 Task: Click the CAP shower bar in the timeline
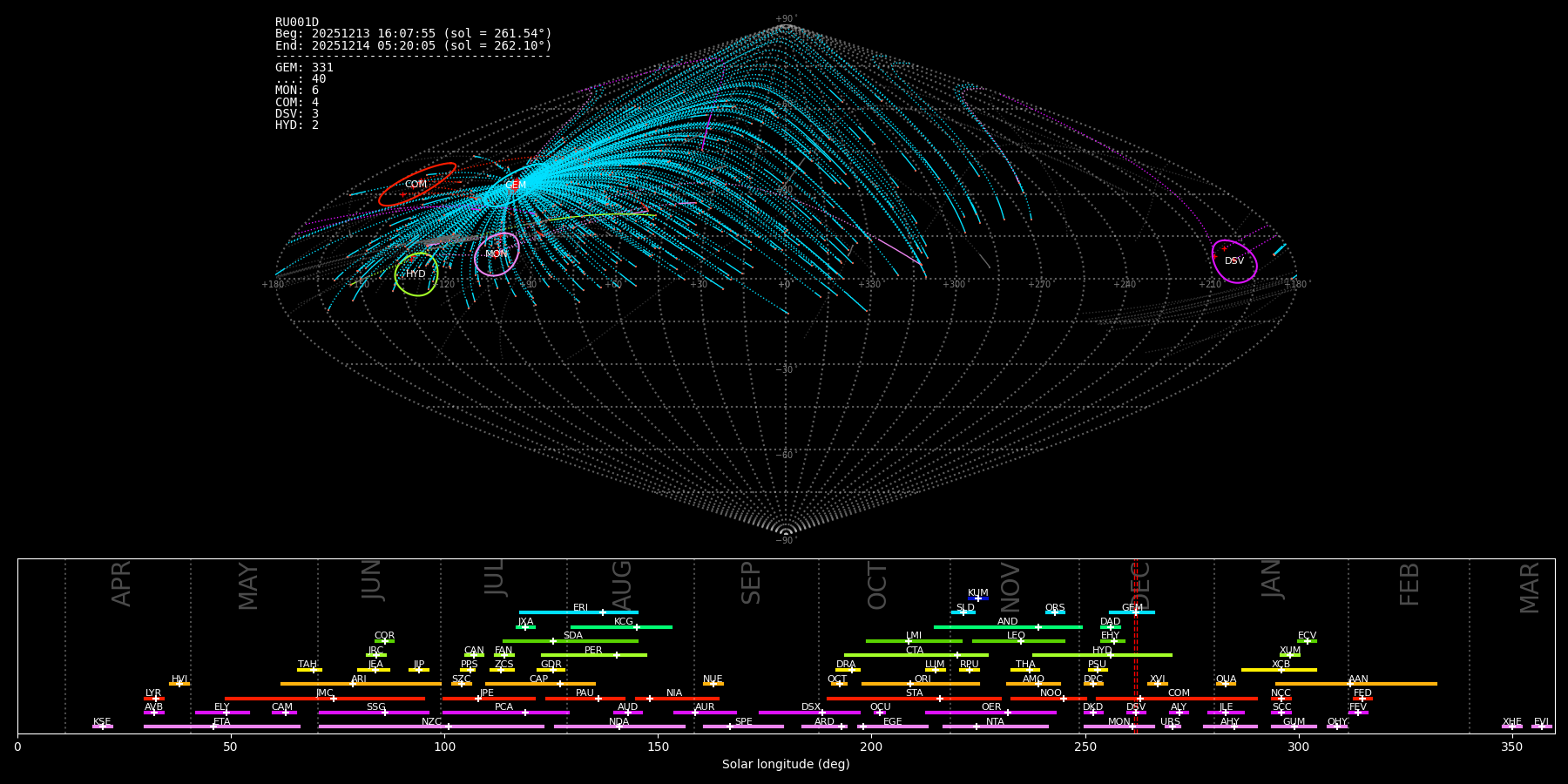[x=540, y=684]
